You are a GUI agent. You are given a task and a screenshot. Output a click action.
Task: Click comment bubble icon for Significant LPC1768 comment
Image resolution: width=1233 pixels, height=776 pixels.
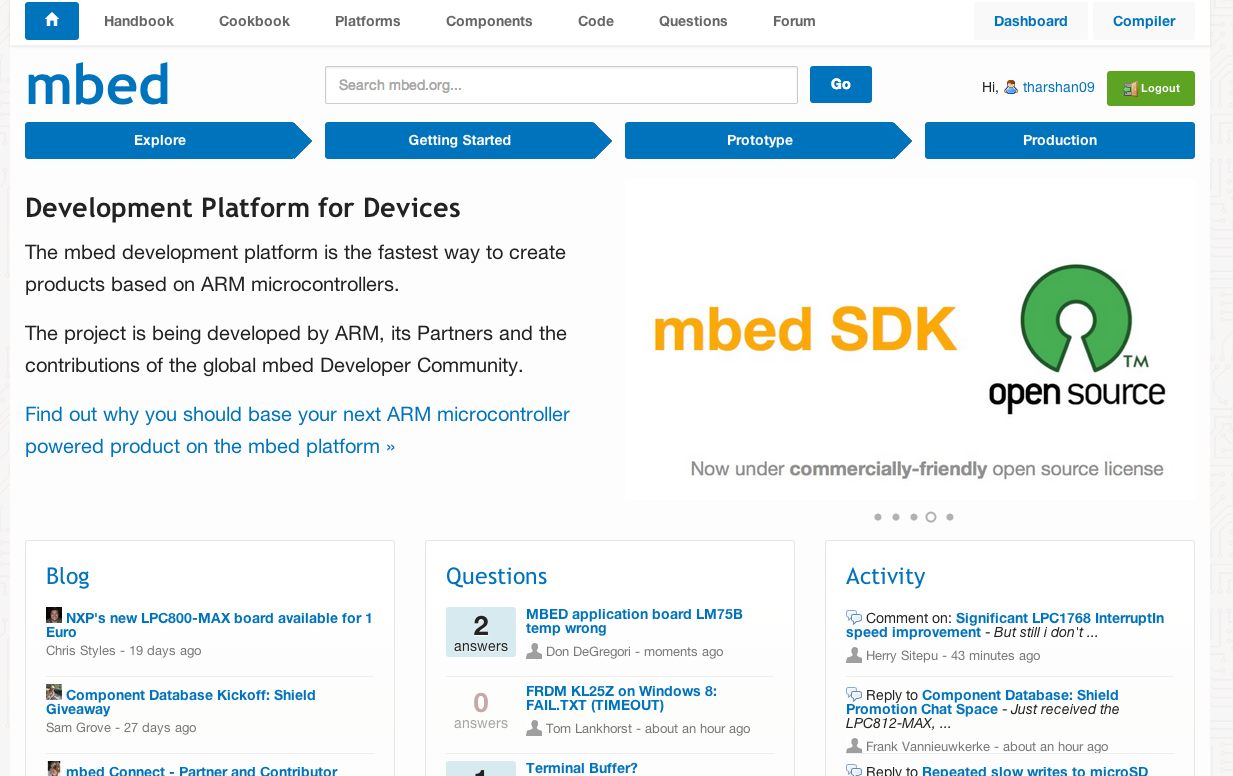pyautogui.click(x=854, y=617)
